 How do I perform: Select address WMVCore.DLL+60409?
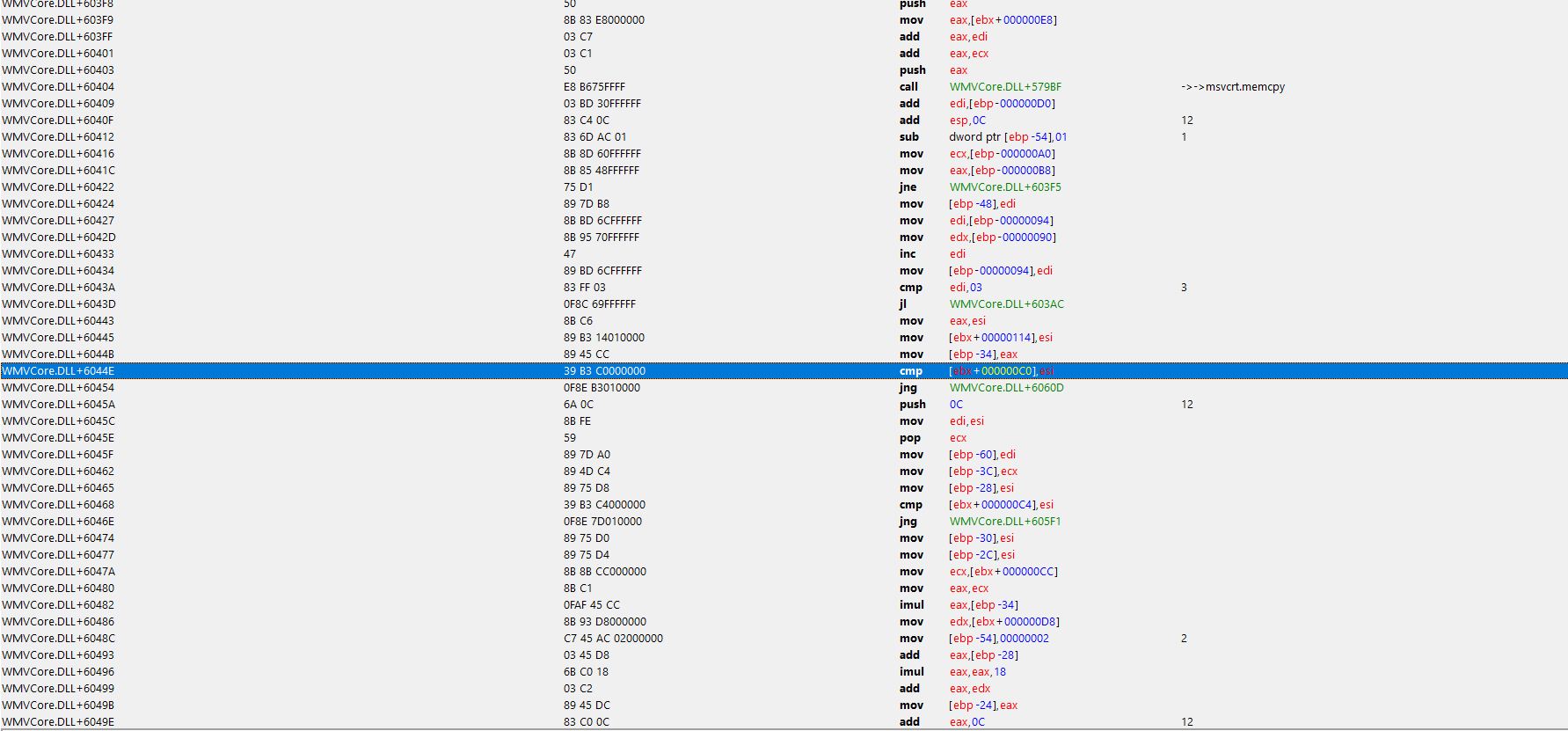(x=58, y=104)
